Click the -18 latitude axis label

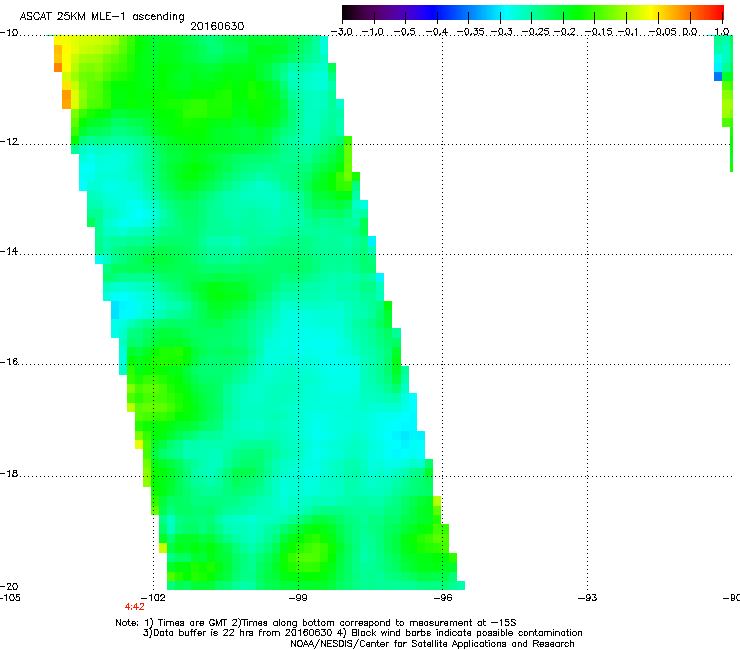(x=9, y=473)
